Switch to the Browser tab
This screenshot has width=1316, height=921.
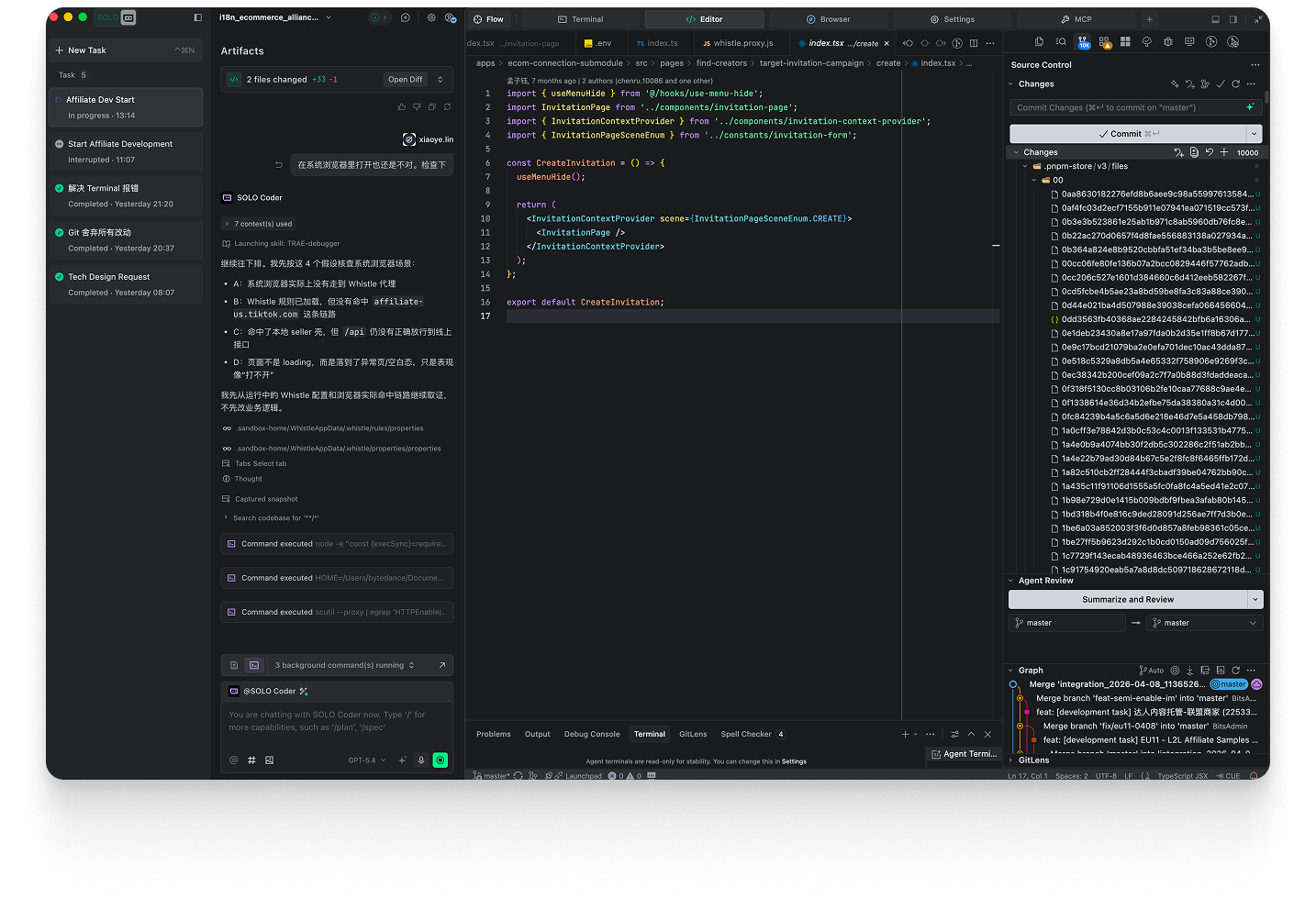click(x=828, y=19)
